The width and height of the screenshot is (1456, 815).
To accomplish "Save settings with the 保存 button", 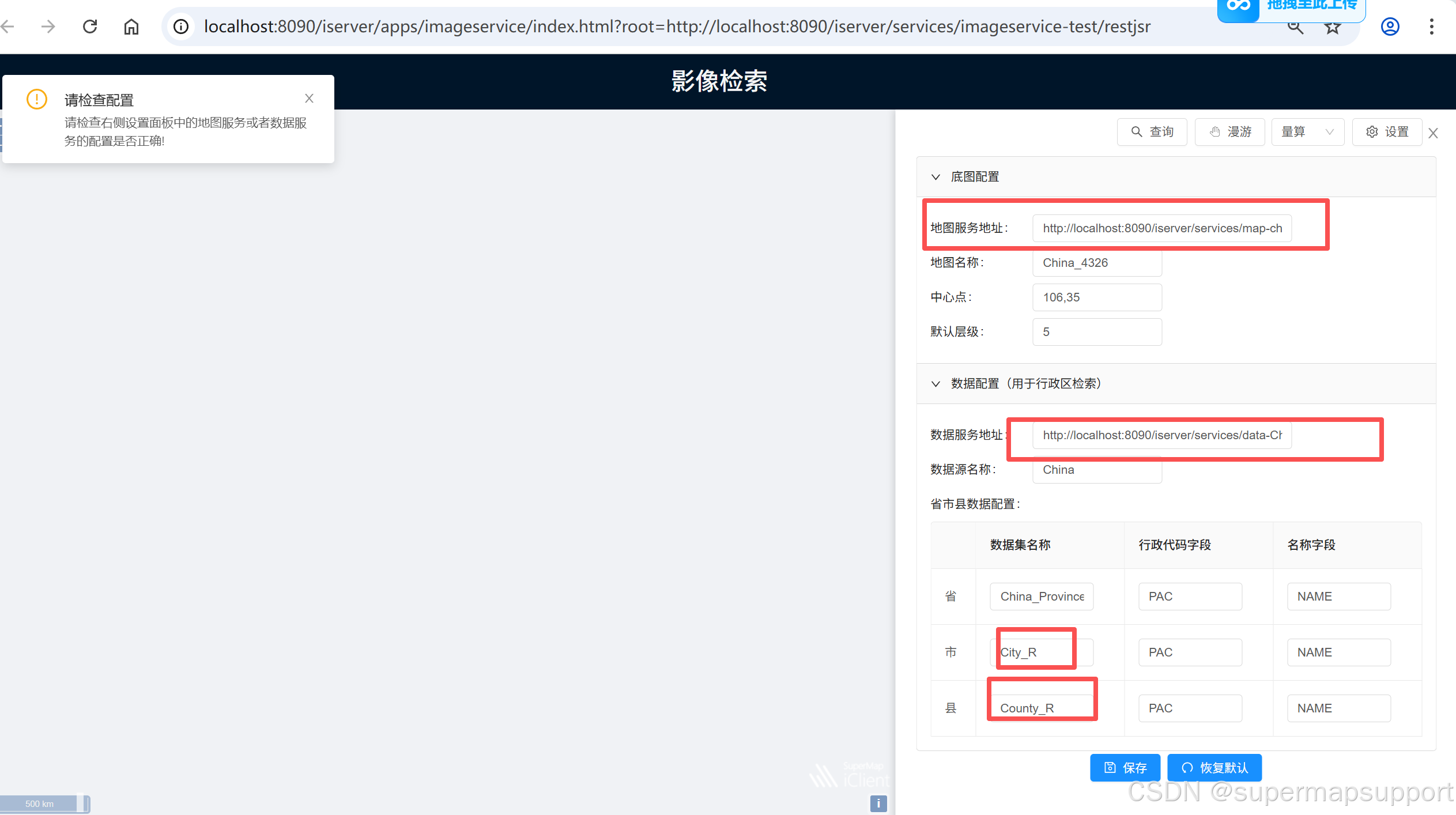I will click(x=1125, y=767).
